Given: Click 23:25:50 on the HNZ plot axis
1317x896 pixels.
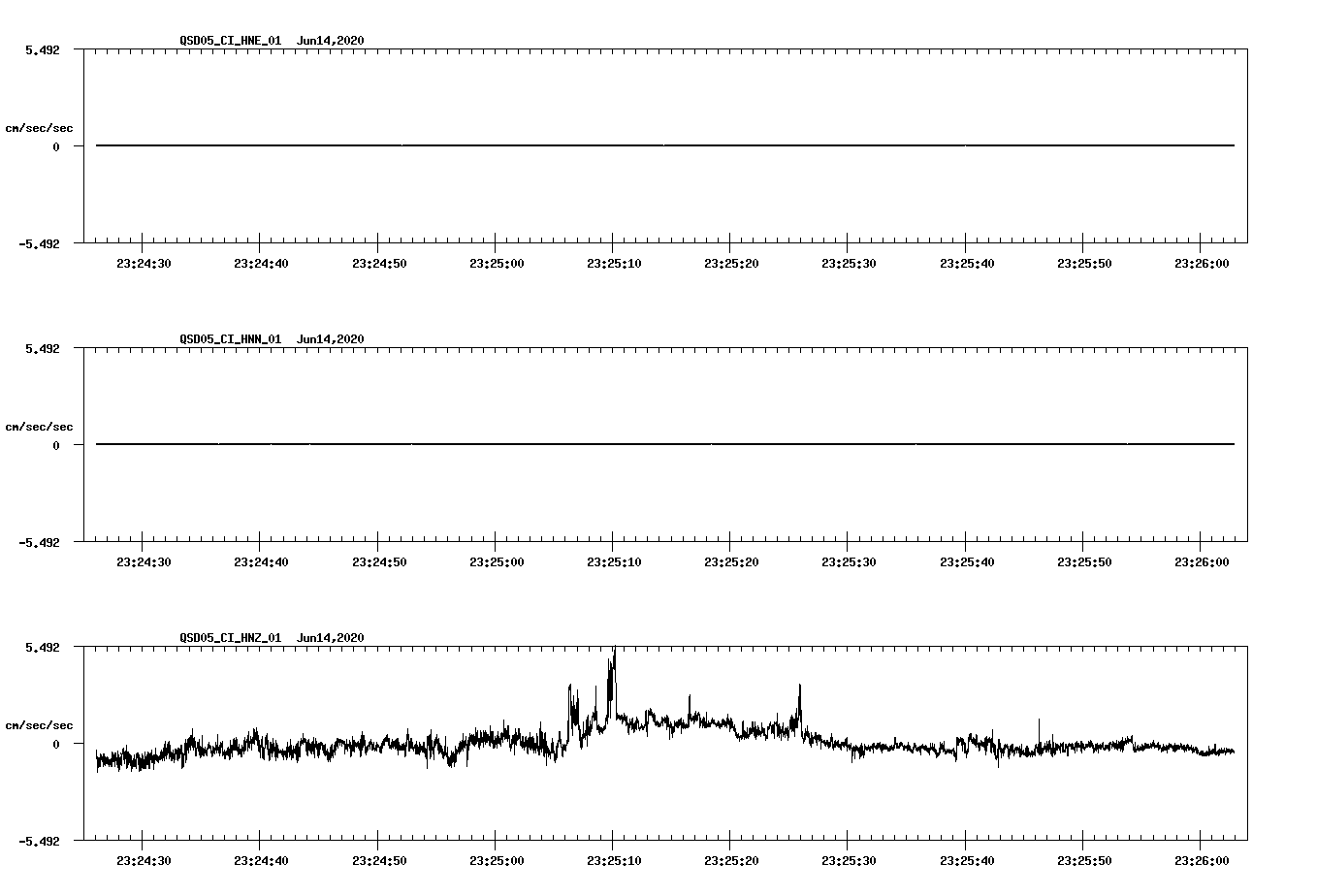Looking at the screenshot, I should [x=1083, y=861].
